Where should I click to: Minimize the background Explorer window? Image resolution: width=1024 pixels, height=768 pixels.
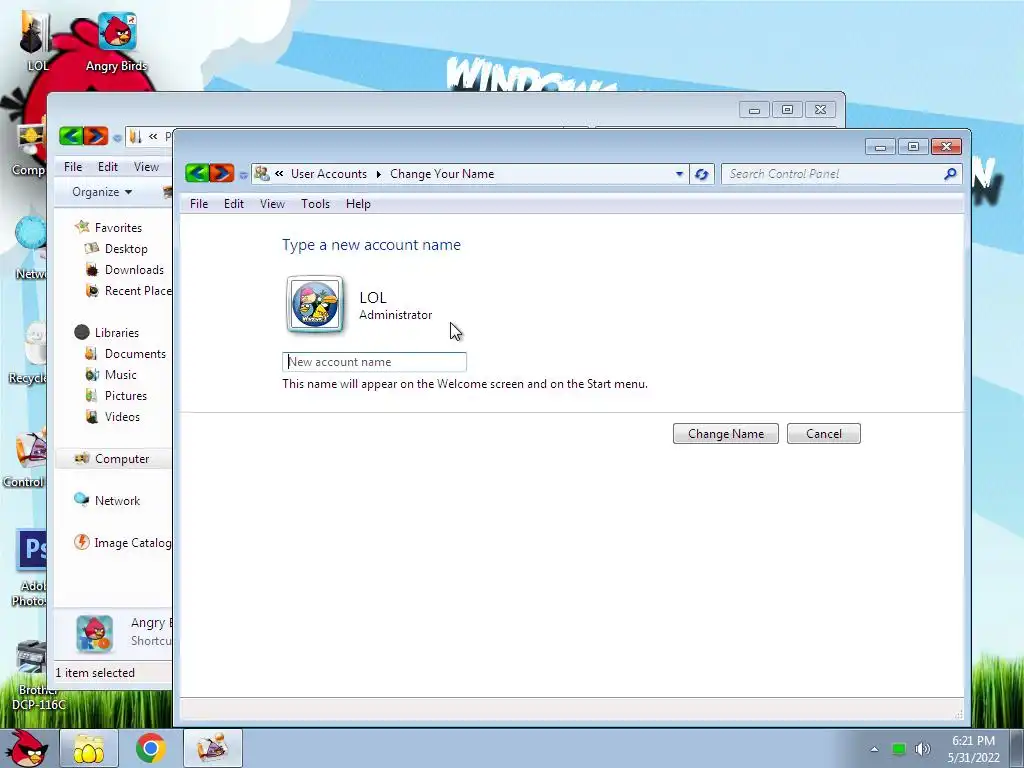pos(754,110)
